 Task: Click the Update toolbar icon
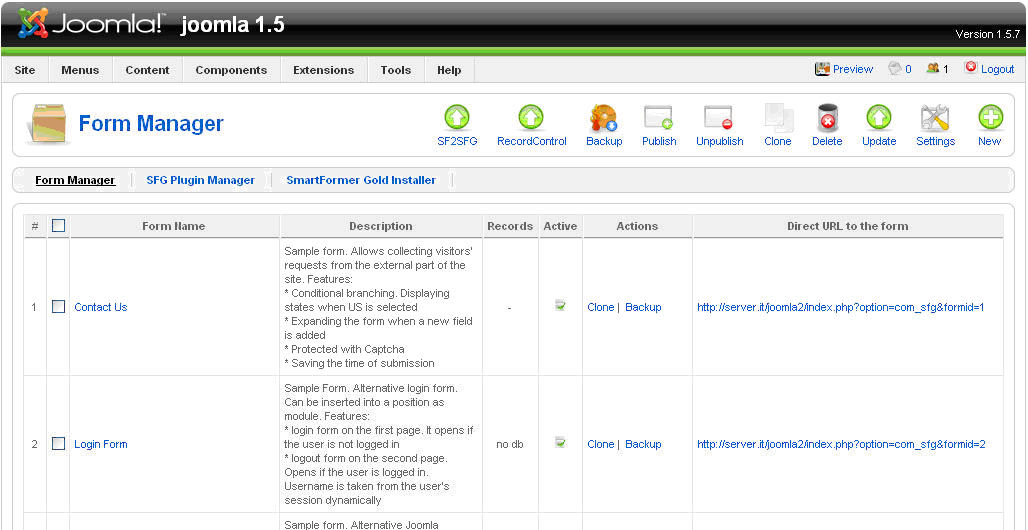(879, 118)
